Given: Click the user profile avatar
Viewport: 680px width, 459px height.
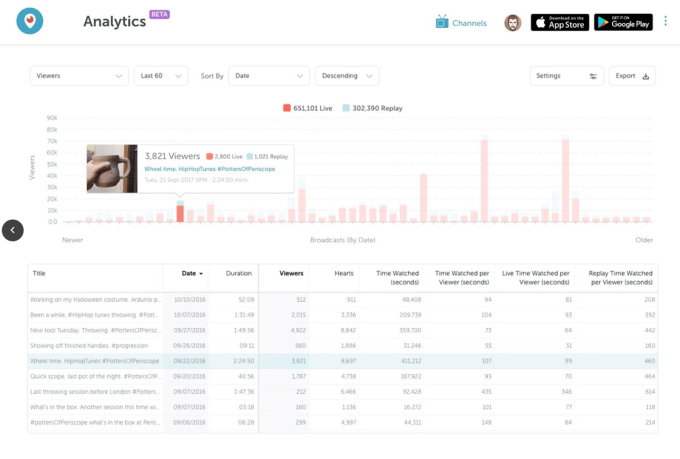Looking at the screenshot, I should tap(512, 22).
